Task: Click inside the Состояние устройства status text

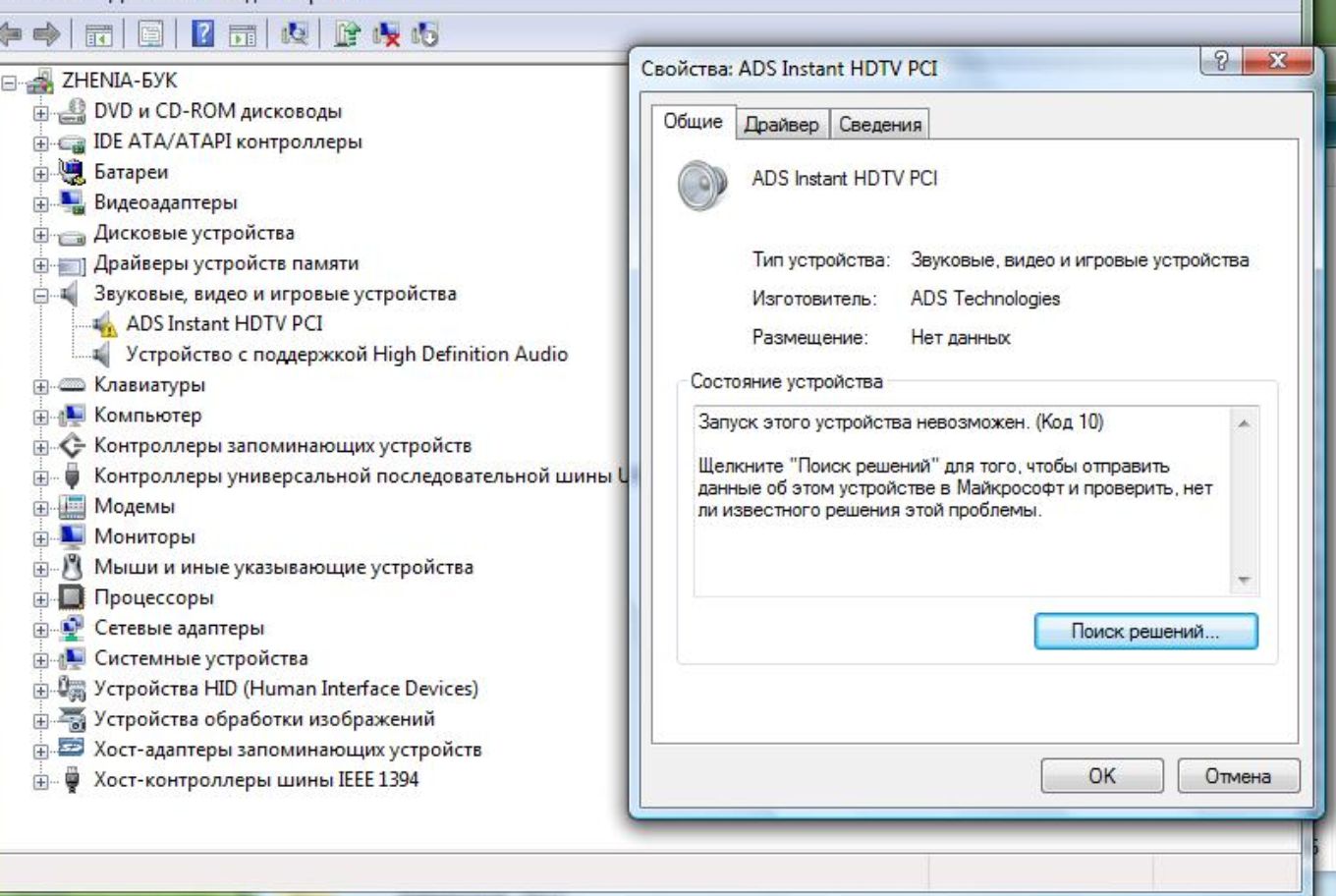Action: pos(963,500)
